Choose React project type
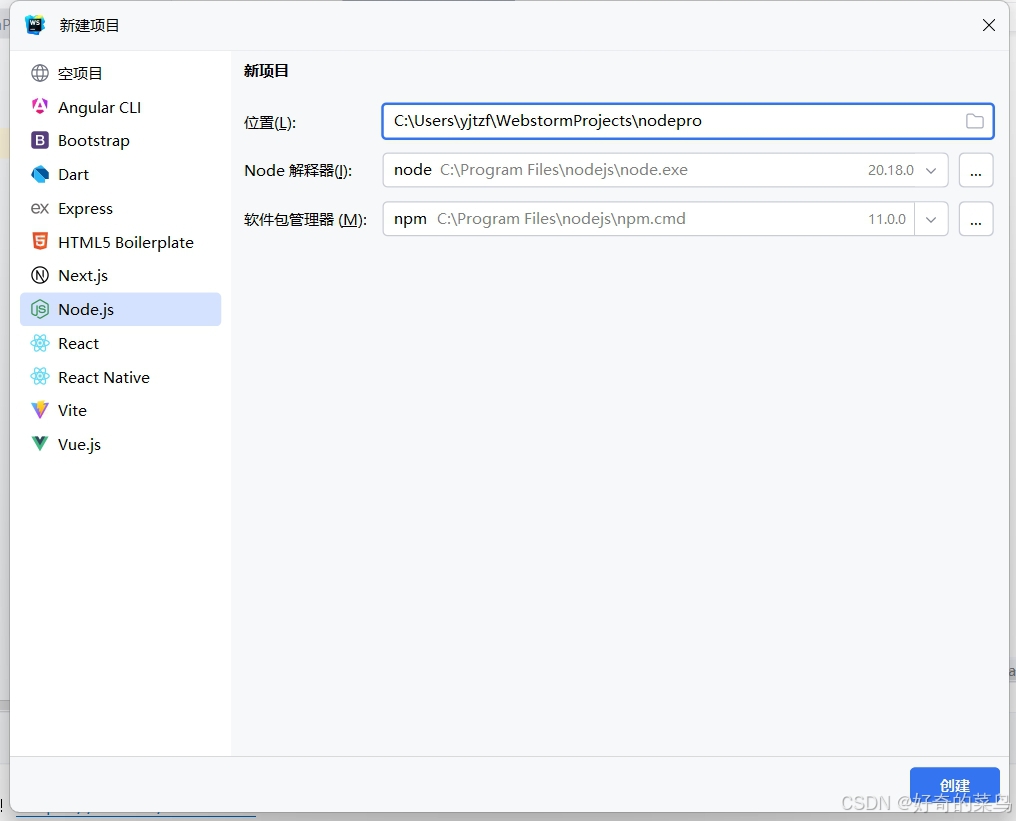 121,343
